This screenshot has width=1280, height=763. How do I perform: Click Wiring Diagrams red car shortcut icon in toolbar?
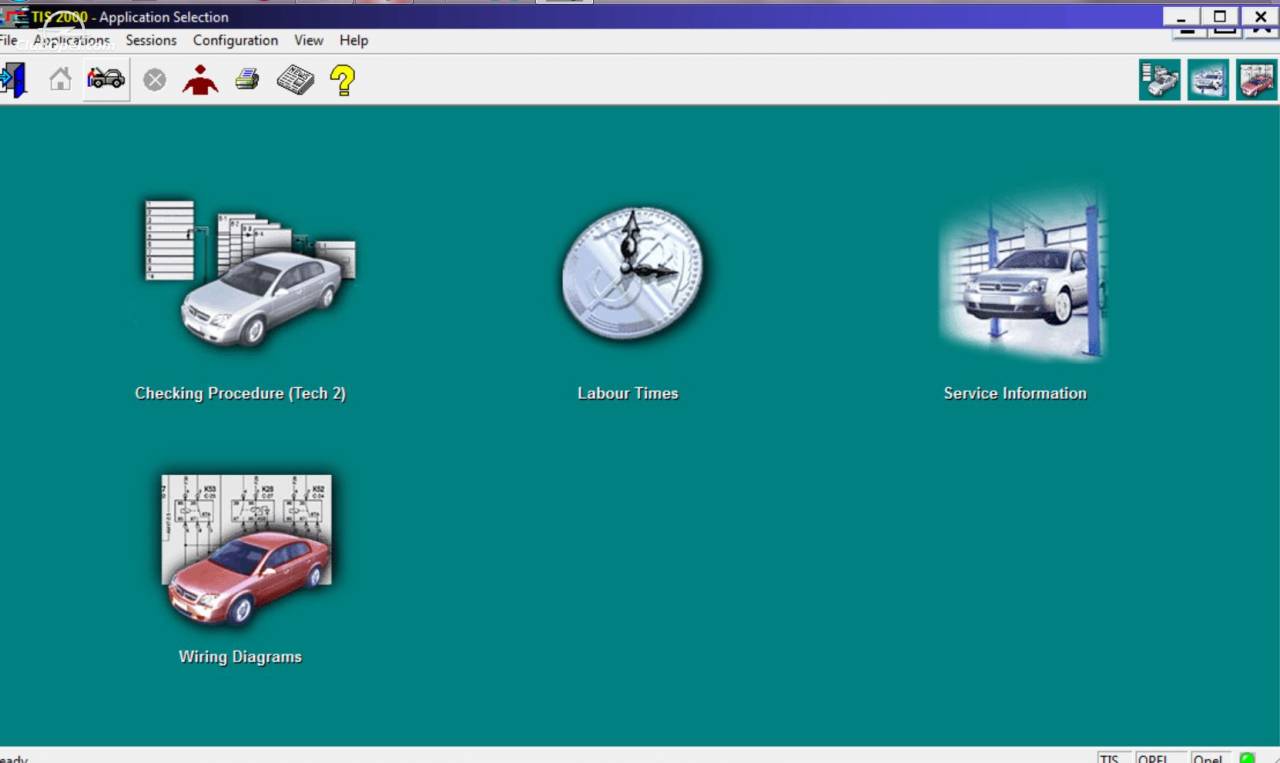(1256, 80)
